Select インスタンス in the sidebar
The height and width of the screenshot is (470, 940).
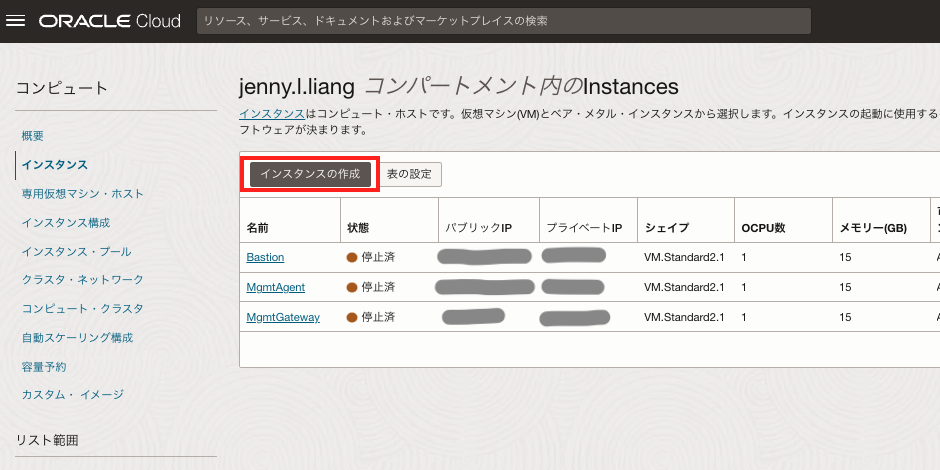(x=54, y=165)
